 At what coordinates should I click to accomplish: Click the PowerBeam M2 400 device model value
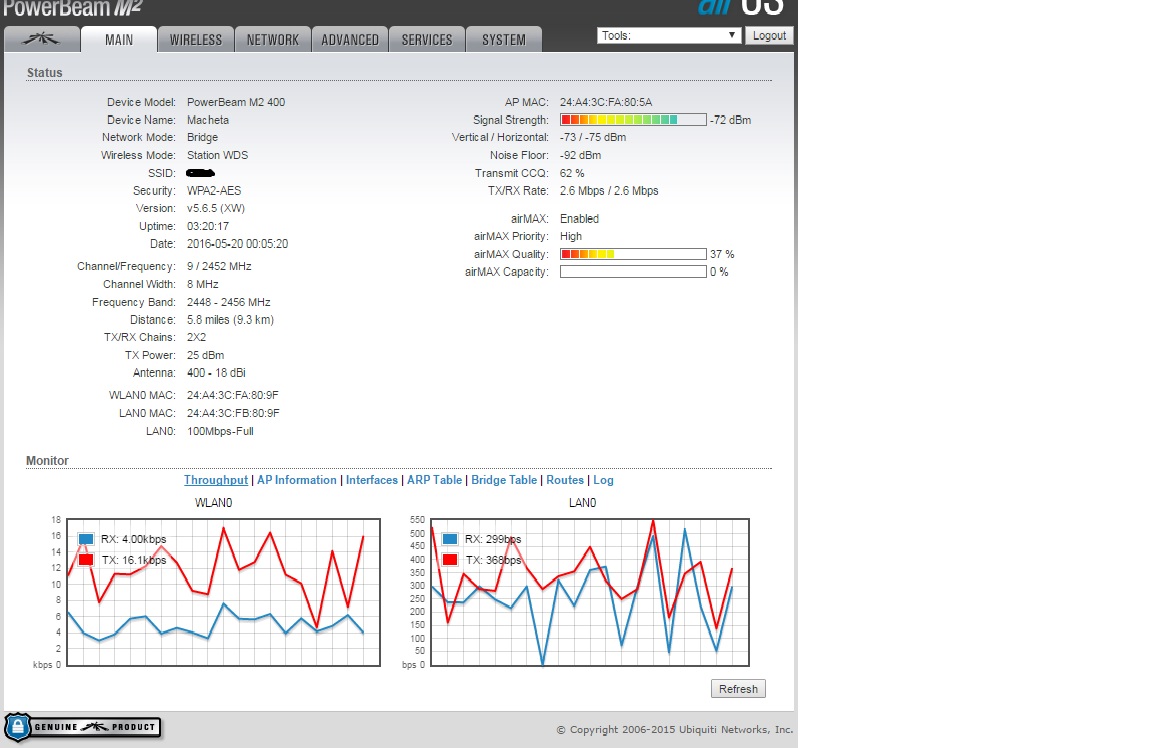click(x=236, y=102)
